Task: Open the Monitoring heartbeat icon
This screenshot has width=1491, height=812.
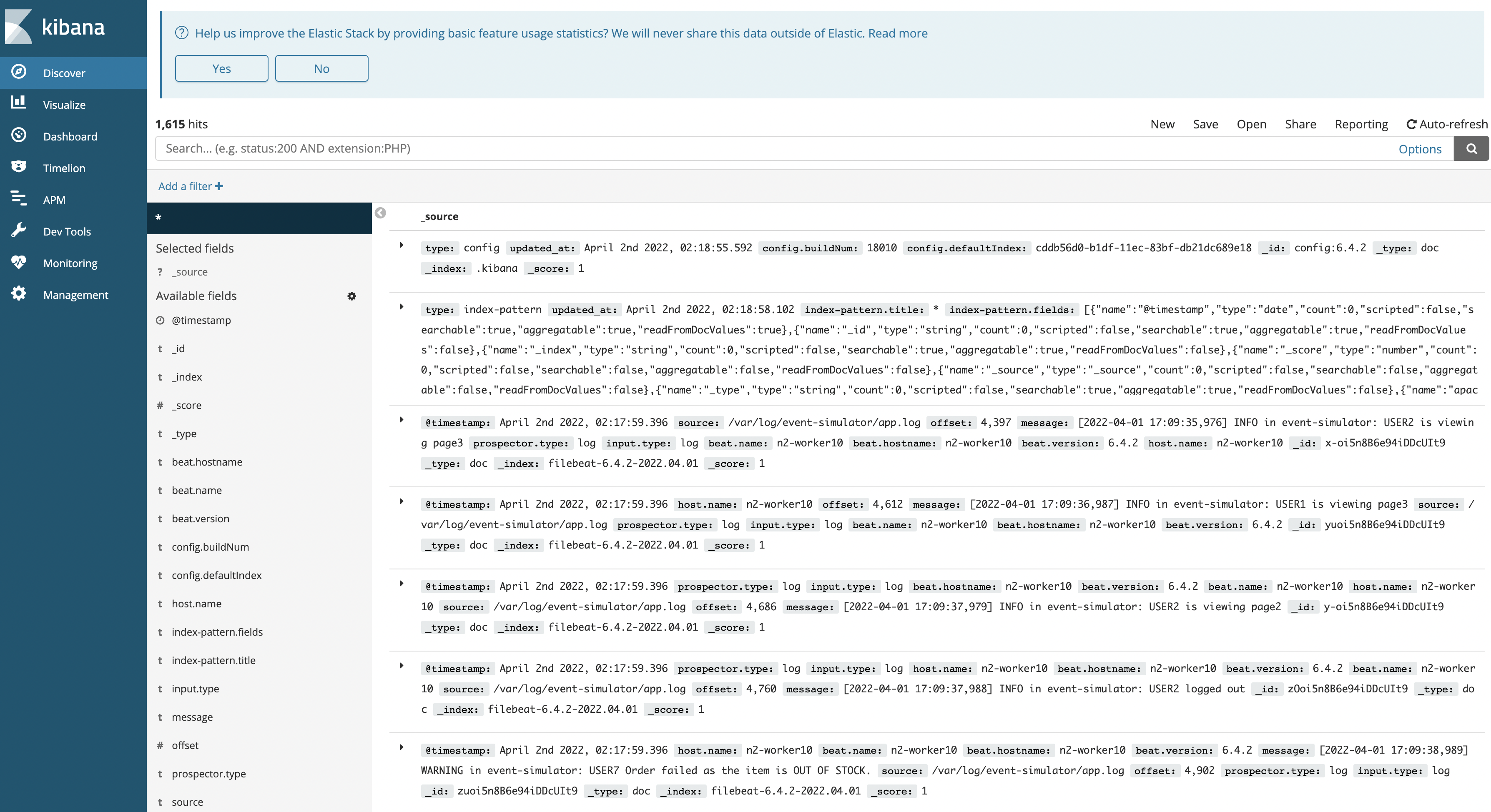Action: coord(18,262)
